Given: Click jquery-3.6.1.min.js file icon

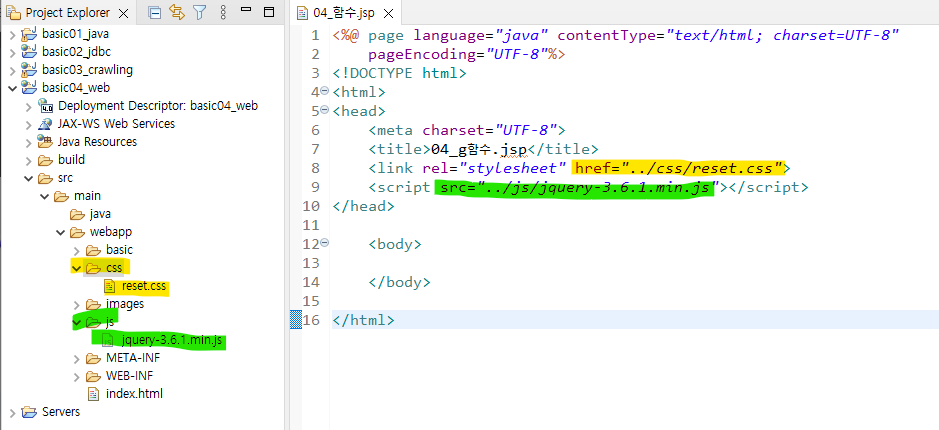Looking at the screenshot, I should [108, 341].
